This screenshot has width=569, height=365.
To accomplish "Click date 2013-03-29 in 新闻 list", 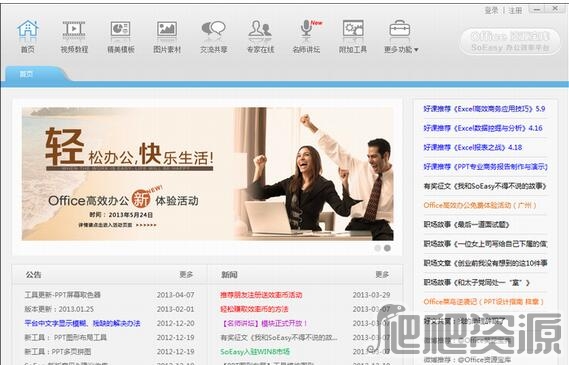I will pyautogui.click(x=371, y=295).
